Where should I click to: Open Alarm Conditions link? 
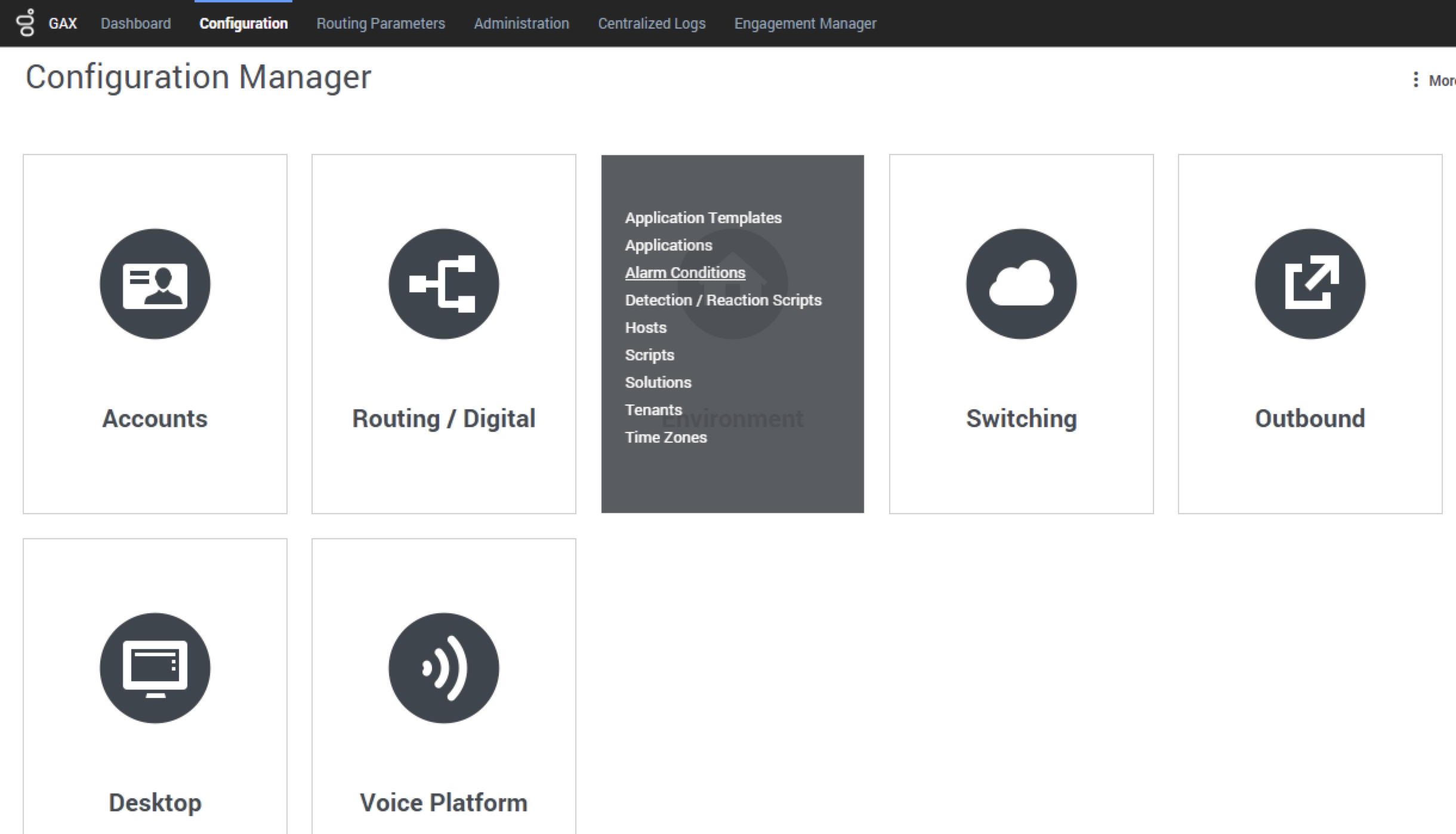(x=684, y=273)
